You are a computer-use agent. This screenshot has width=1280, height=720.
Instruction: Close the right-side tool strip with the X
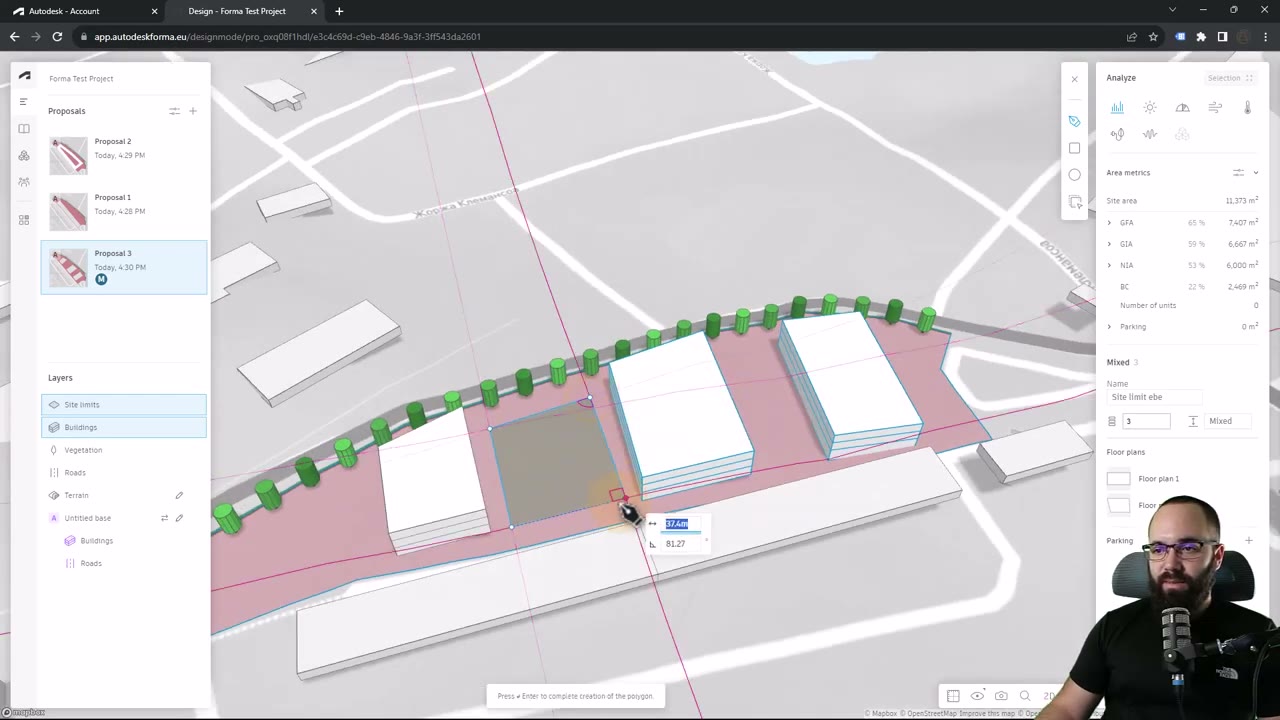tap(1075, 79)
